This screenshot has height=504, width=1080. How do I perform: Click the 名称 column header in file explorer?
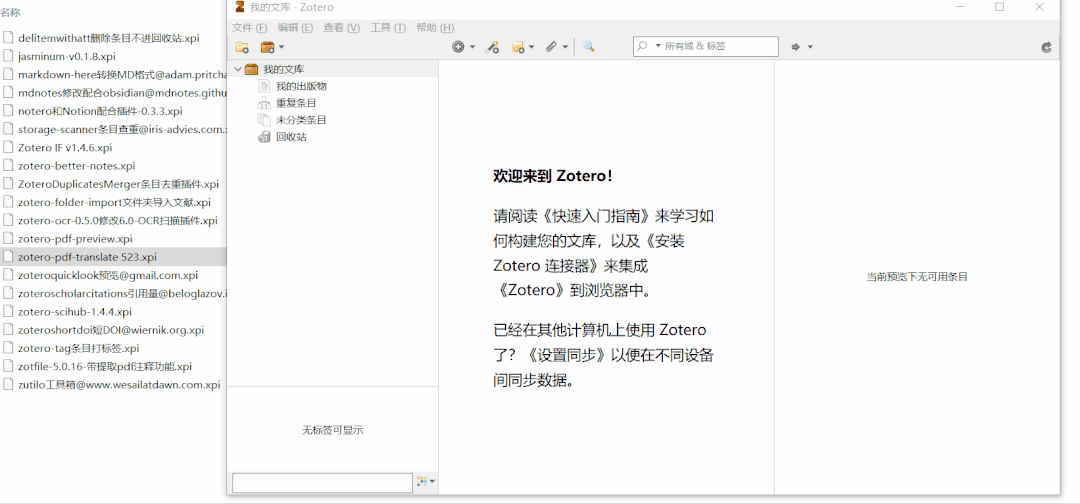10,12
